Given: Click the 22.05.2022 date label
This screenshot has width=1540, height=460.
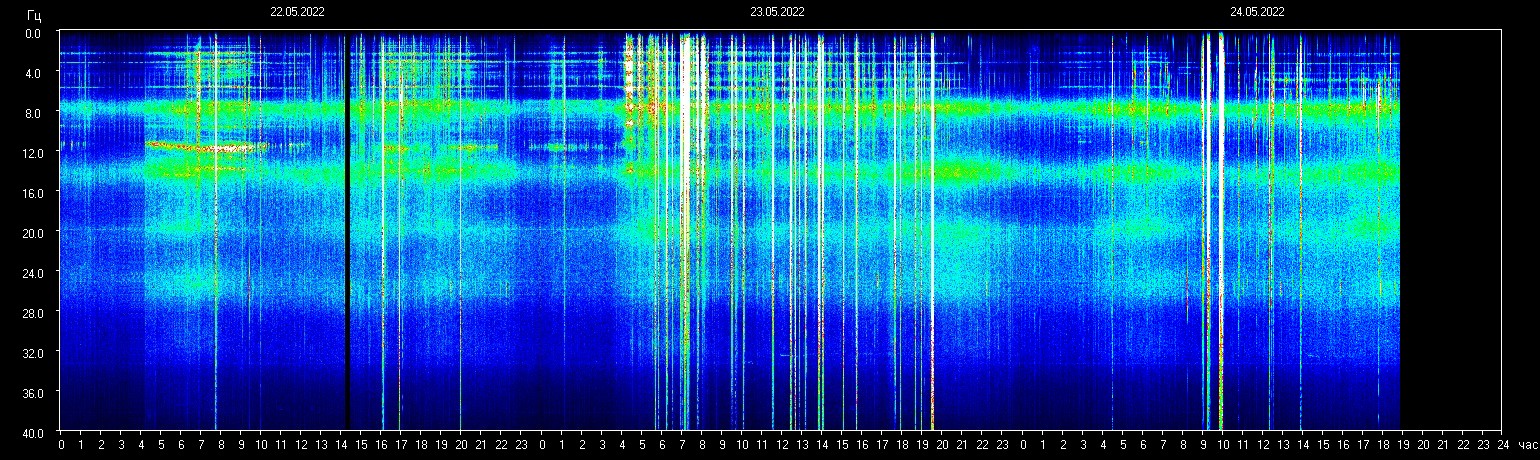Looking at the screenshot, I should pyautogui.click(x=297, y=12).
